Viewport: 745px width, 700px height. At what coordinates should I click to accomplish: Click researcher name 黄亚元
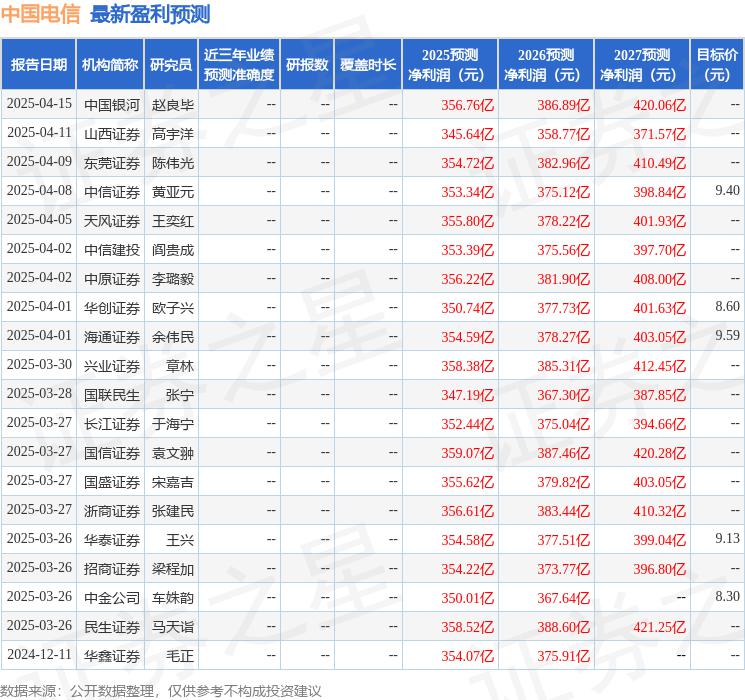coord(173,192)
